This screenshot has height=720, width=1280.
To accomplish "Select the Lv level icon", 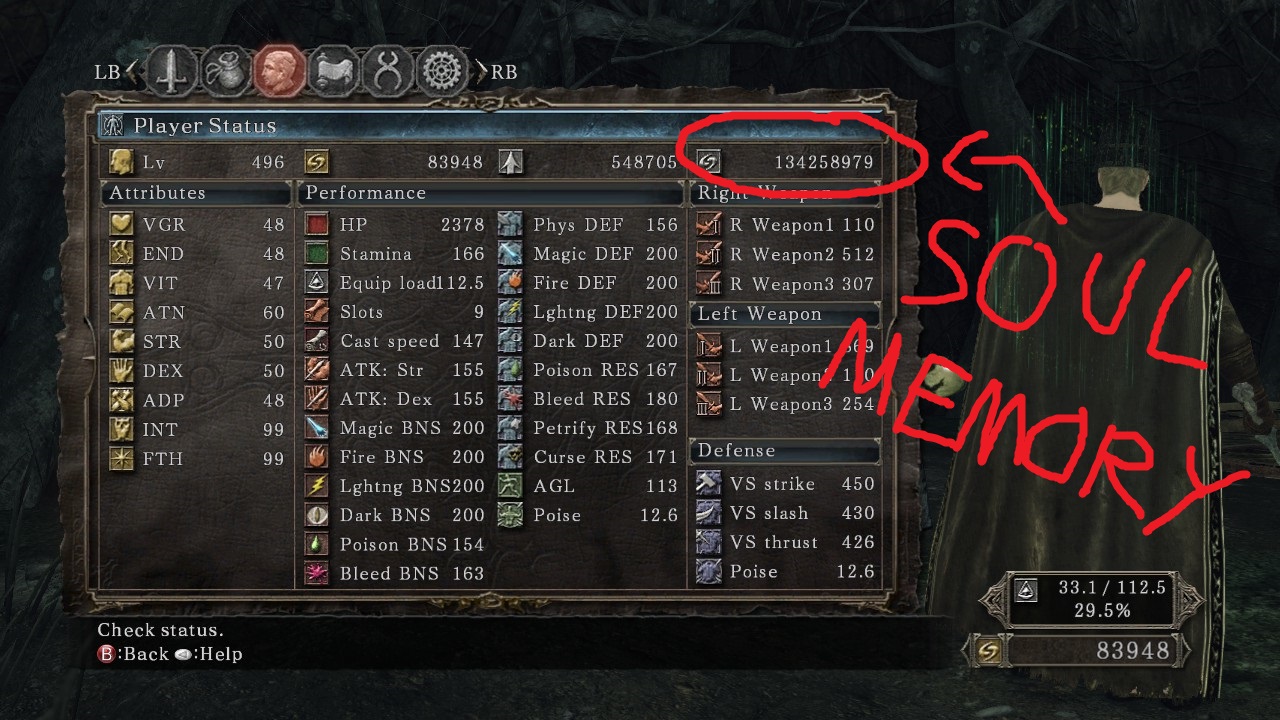I will (x=122, y=162).
